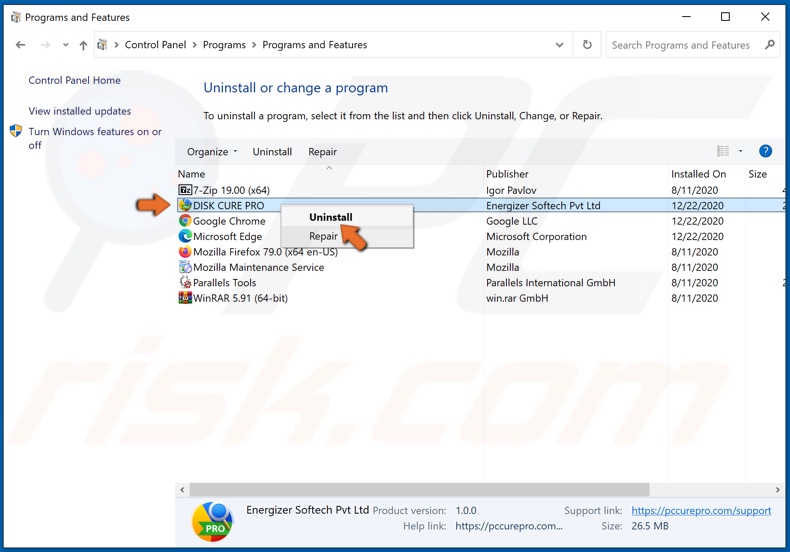Image resolution: width=790 pixels, height=552 pixels.
Task: Click the Microsoft Edge icon in list
Action: click(x=185, y=236)
